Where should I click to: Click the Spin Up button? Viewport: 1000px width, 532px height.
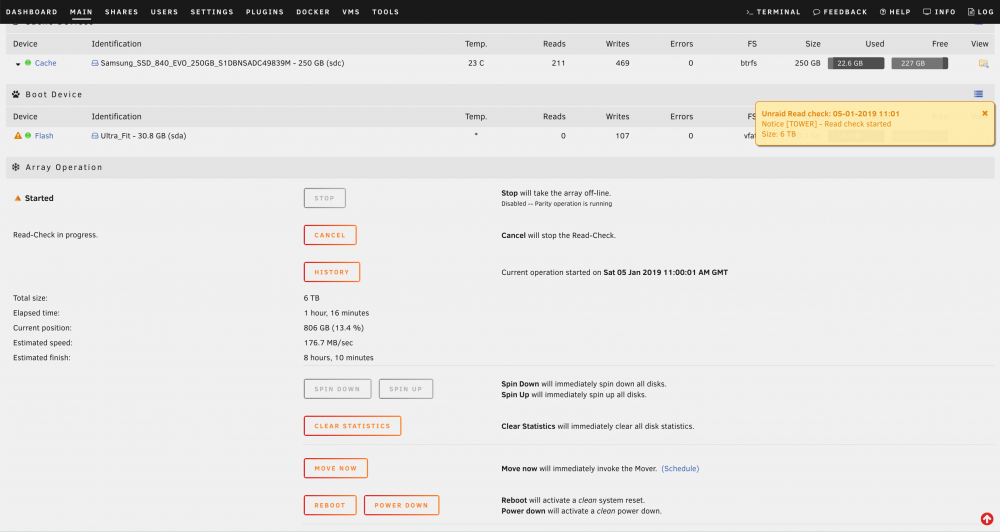[406, 388]
